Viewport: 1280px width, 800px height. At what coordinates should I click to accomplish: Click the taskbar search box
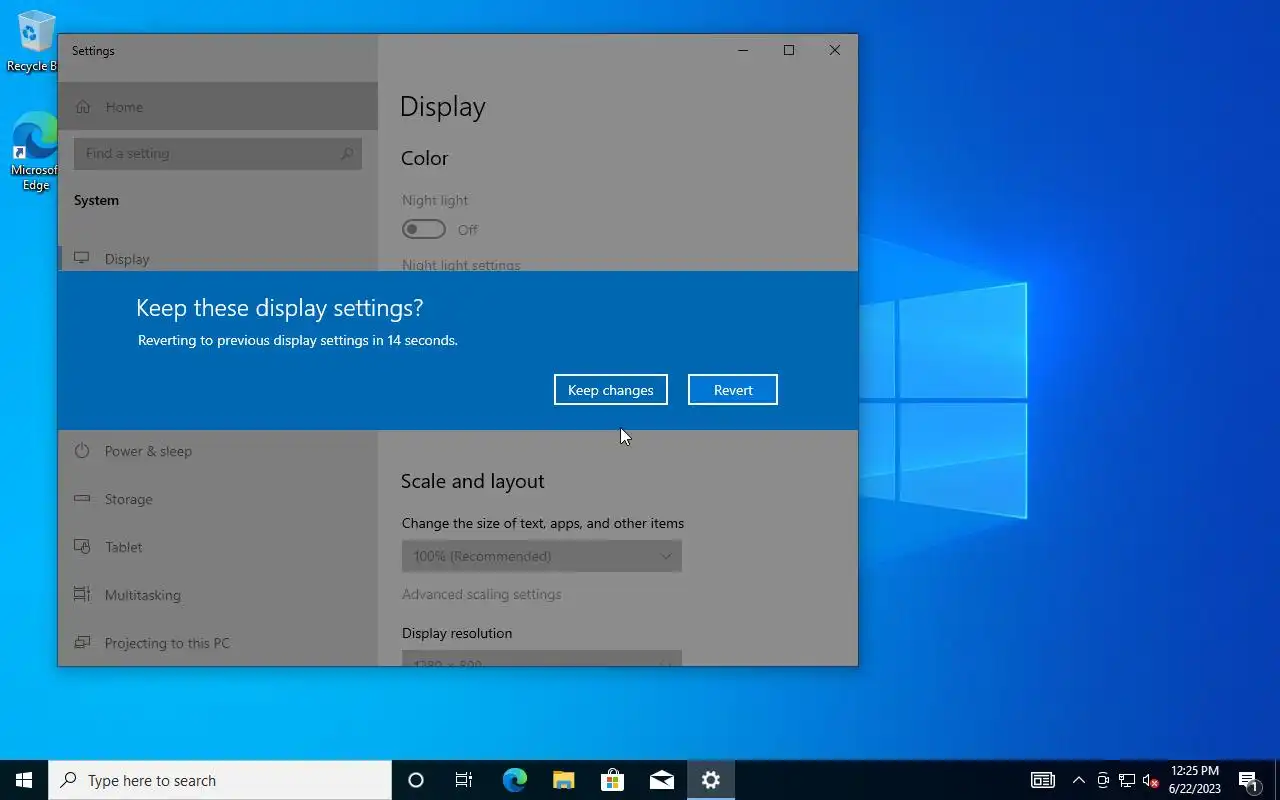click(220, 780)
